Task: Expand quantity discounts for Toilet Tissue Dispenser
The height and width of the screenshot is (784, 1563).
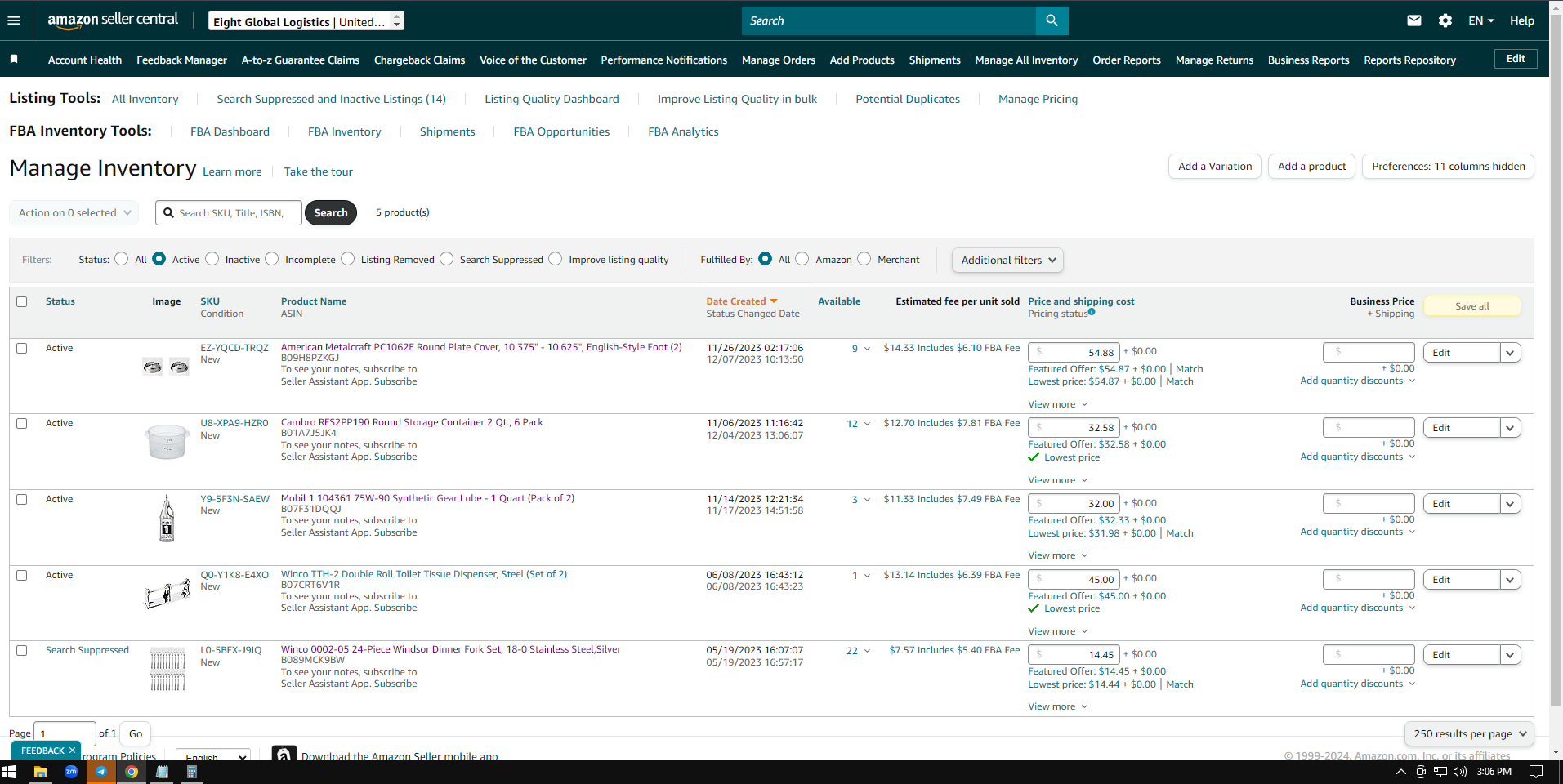Action: [x=1357, y=608]
